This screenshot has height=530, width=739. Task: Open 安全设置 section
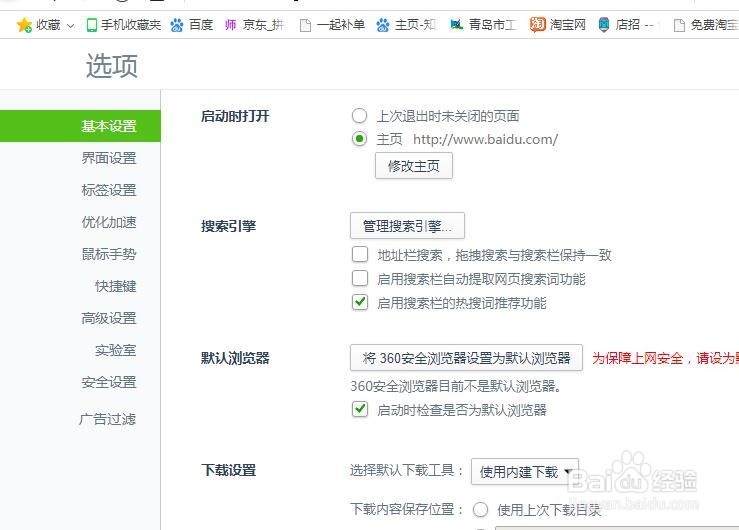pyautogui.click(x=109, y=382)
